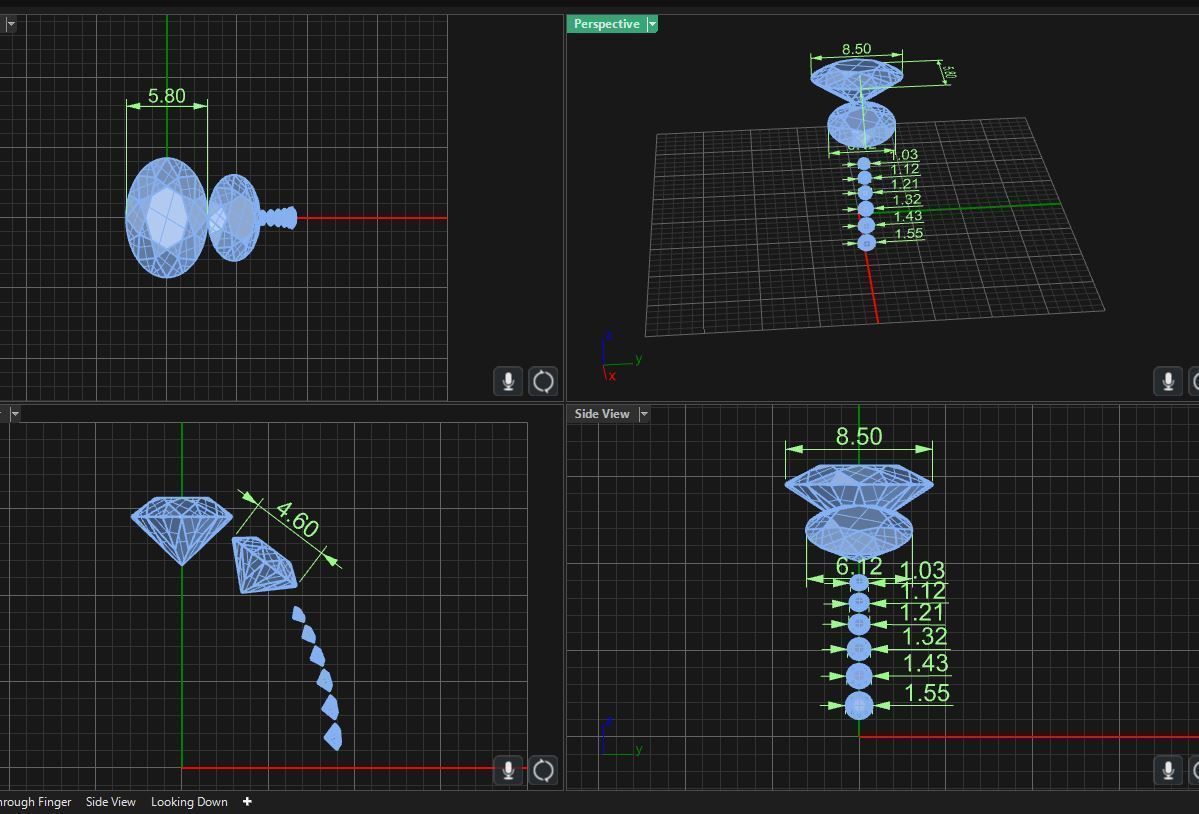Select the large oval gem under the 5.80 dimension
This screenshot has width=1199, height=814.
click(x=166, y=218)
